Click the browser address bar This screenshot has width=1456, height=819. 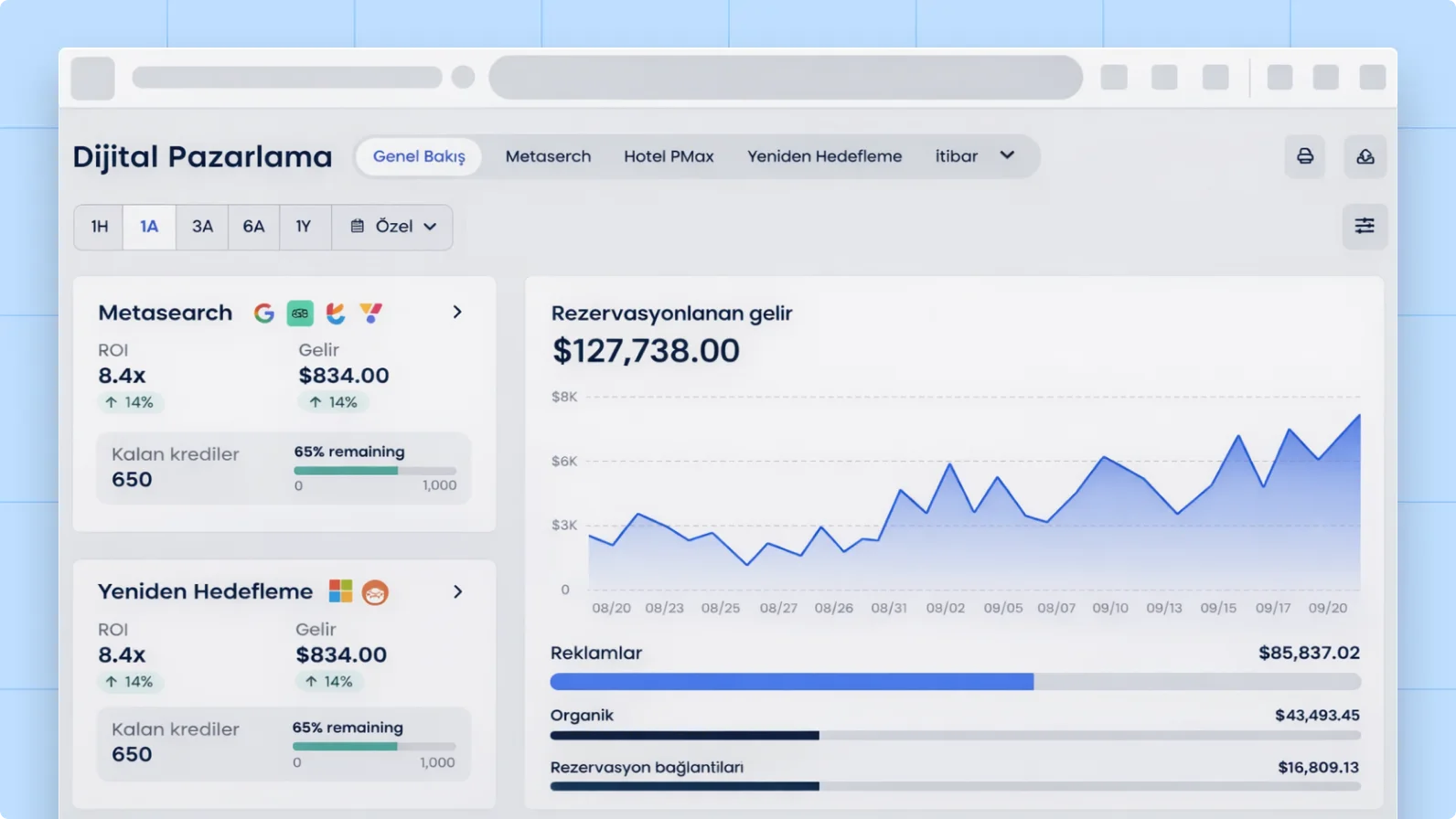(x=786, y=78)
